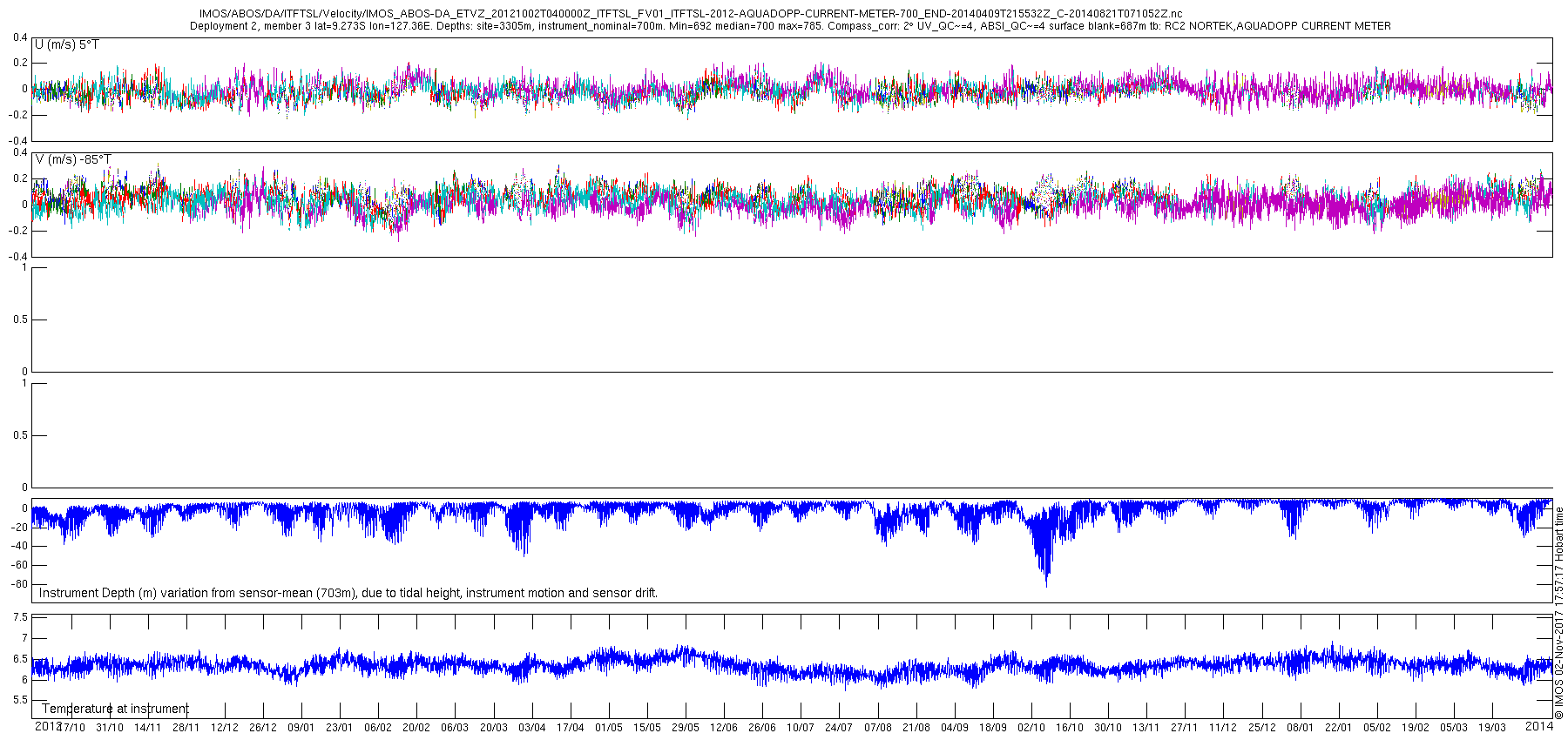Click the '17/10' date tick label
Viewport: 1568px width, 740px height.
71,728
